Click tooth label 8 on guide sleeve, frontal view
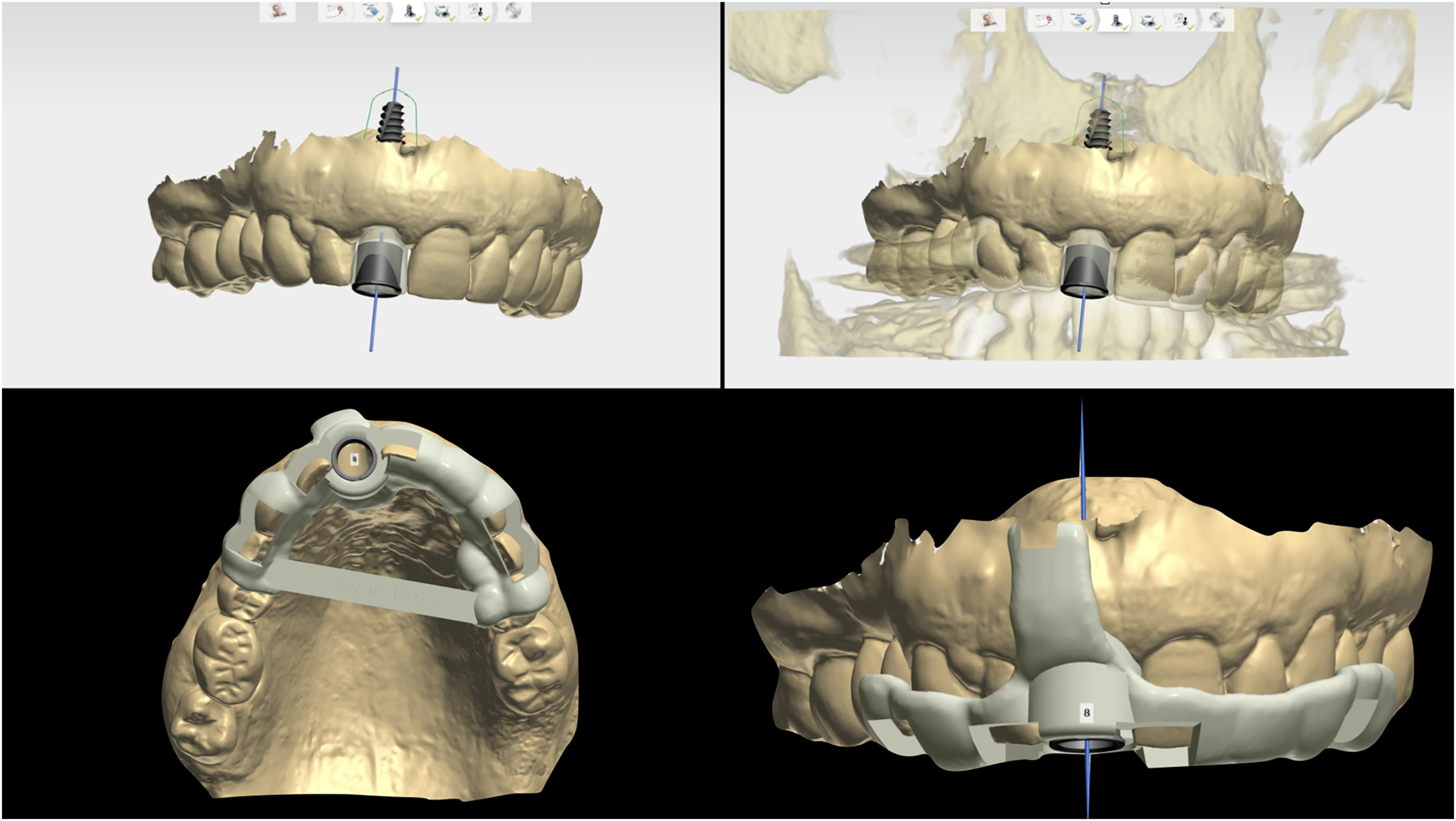This screenshot has height=821, width=1456. coord(1086,713)
